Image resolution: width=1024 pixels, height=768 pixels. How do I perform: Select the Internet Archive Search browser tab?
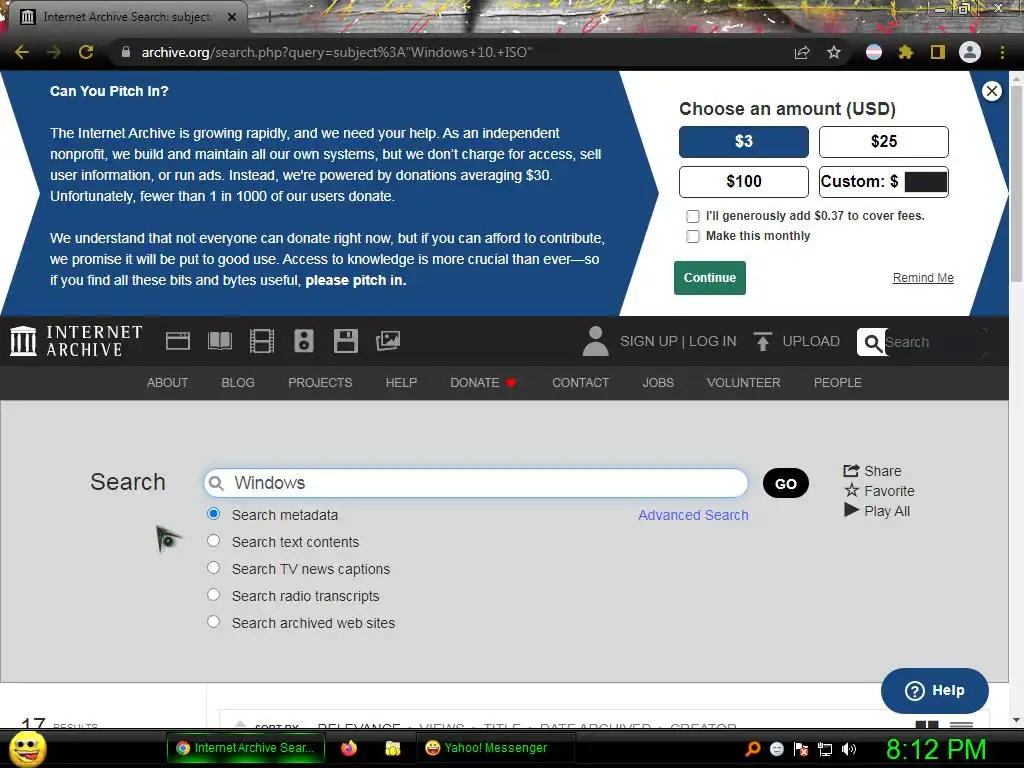[x=127, y=17]
